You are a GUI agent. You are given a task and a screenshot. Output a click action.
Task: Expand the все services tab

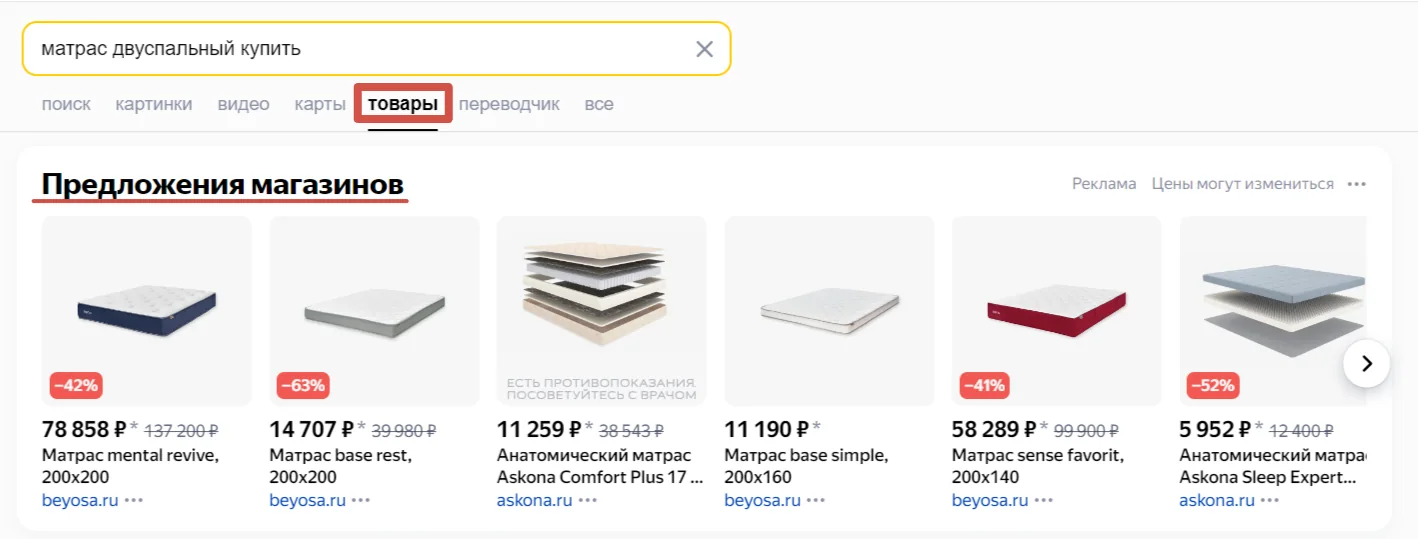pyautogui.click(x=599, y=104)
